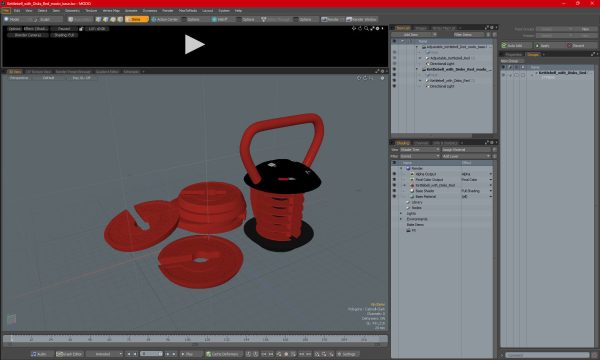Click maximize icon of Shading panel
The image size is (600, 360).
[x=487, y=143]
